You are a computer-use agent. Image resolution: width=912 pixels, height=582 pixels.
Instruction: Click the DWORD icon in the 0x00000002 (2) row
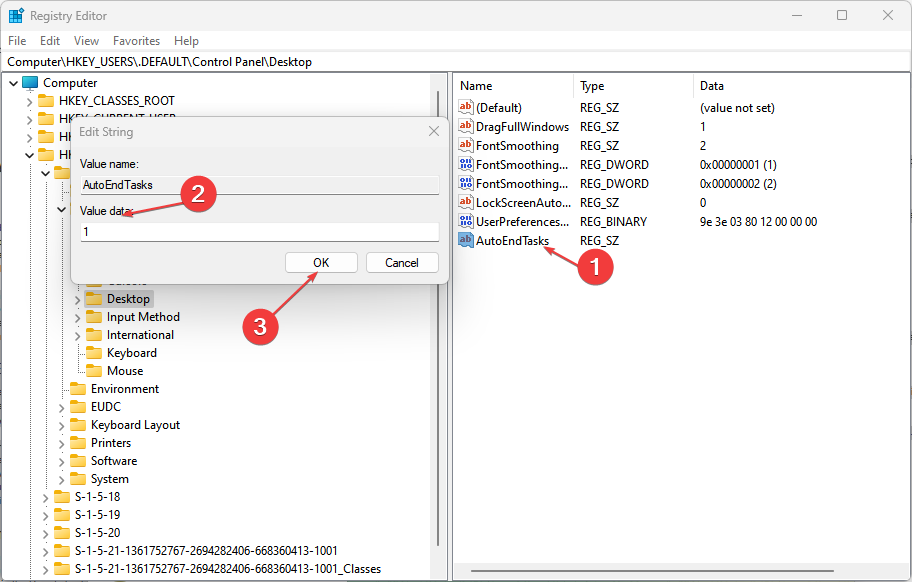click(466, 183)
